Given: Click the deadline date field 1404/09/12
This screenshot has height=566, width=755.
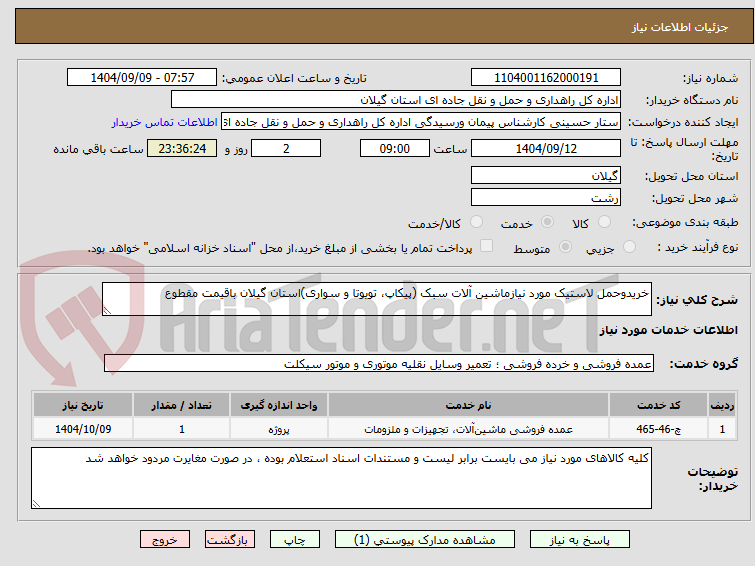Looking at the screenshot, I should pos(546,148).
